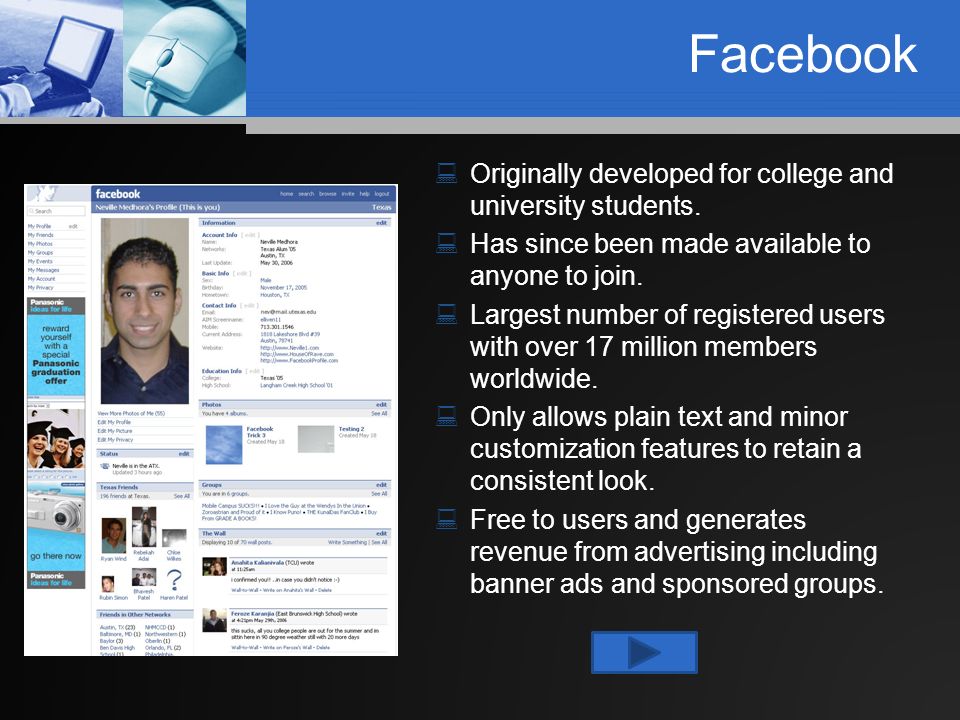Click the laptop bullet beside 'Has since been'
Screen dimensions: 960x720
point(447,243)
